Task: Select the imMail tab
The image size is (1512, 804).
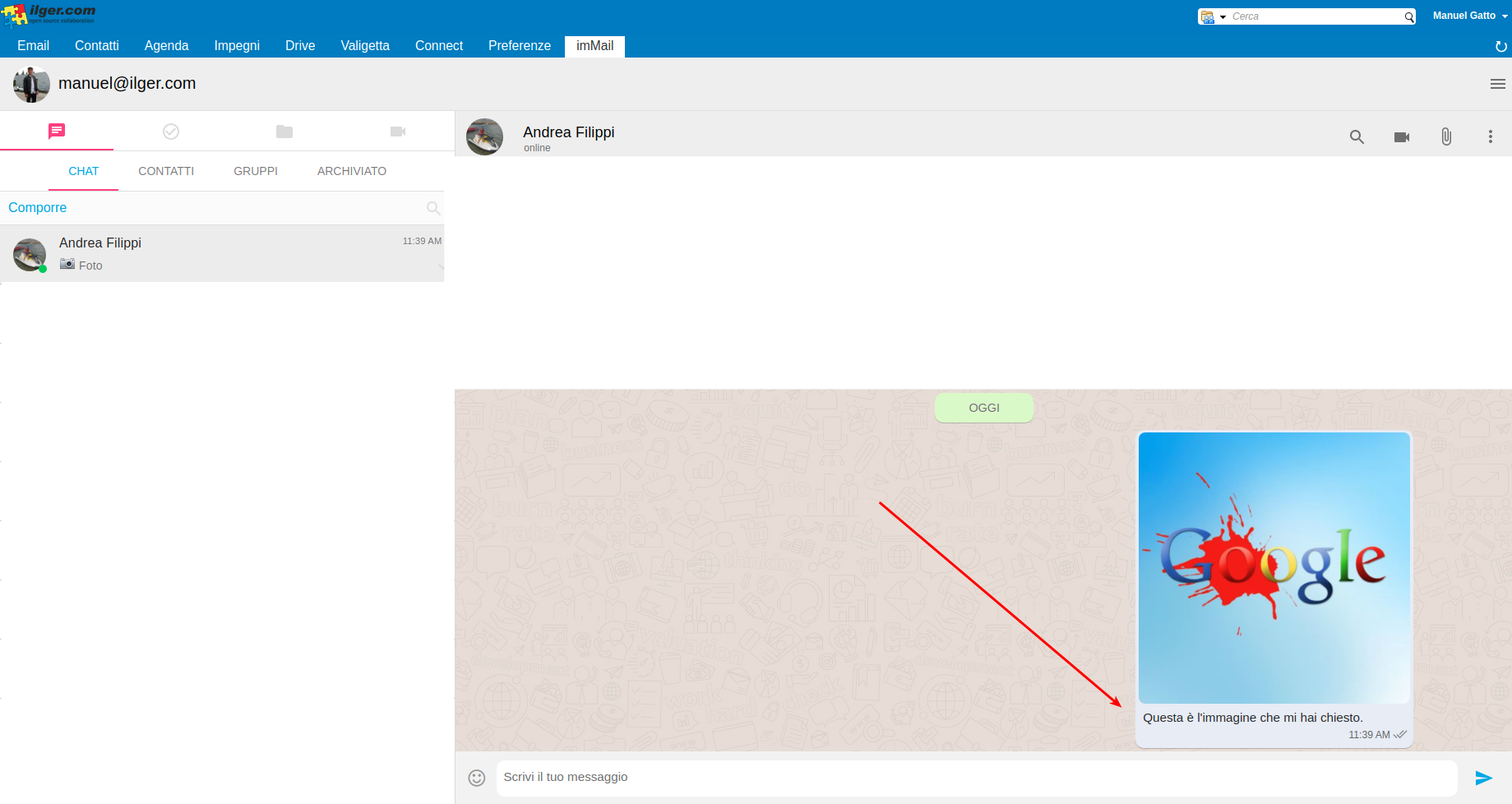Action: (x=594, y=46)
